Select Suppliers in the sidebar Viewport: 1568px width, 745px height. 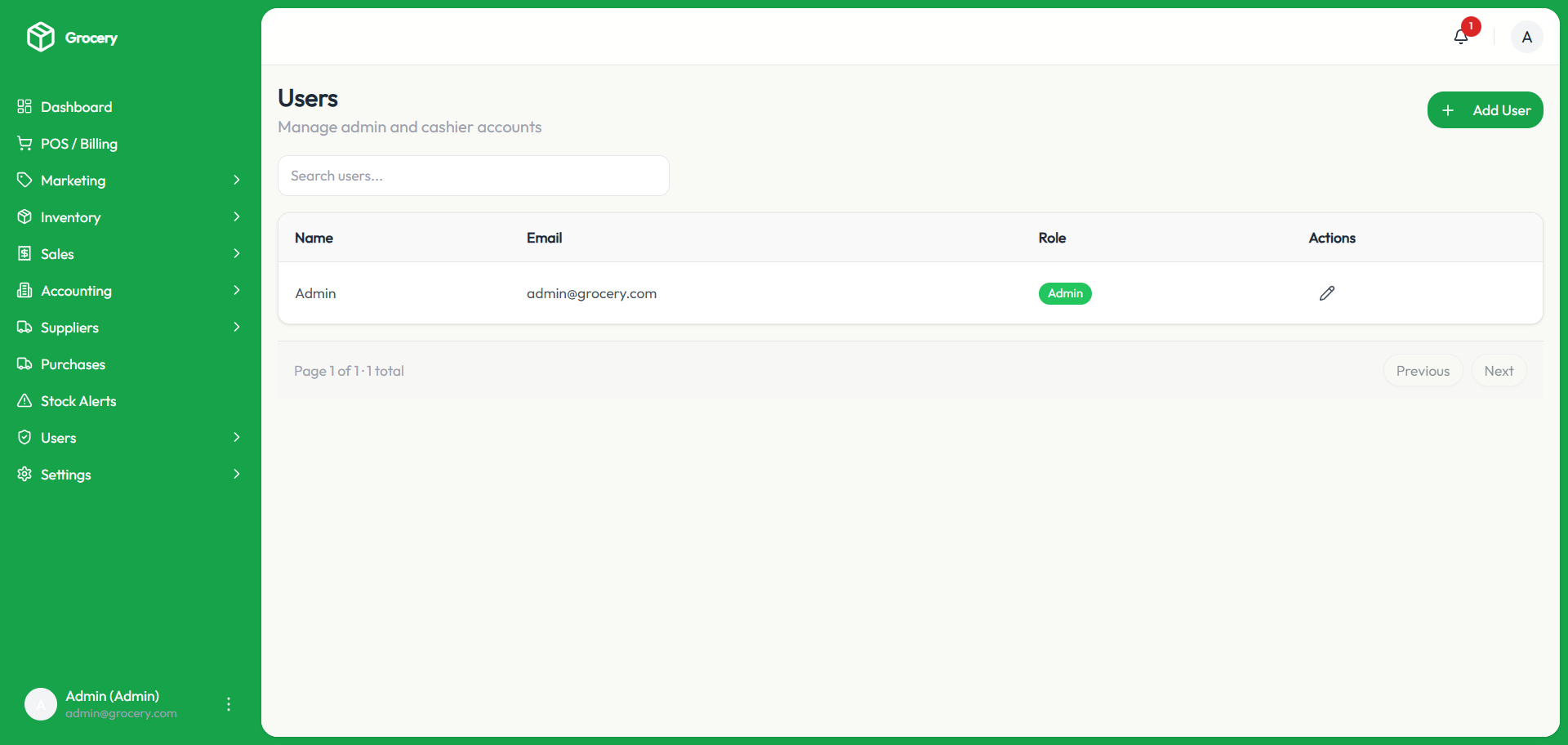(x=69, y=328)
